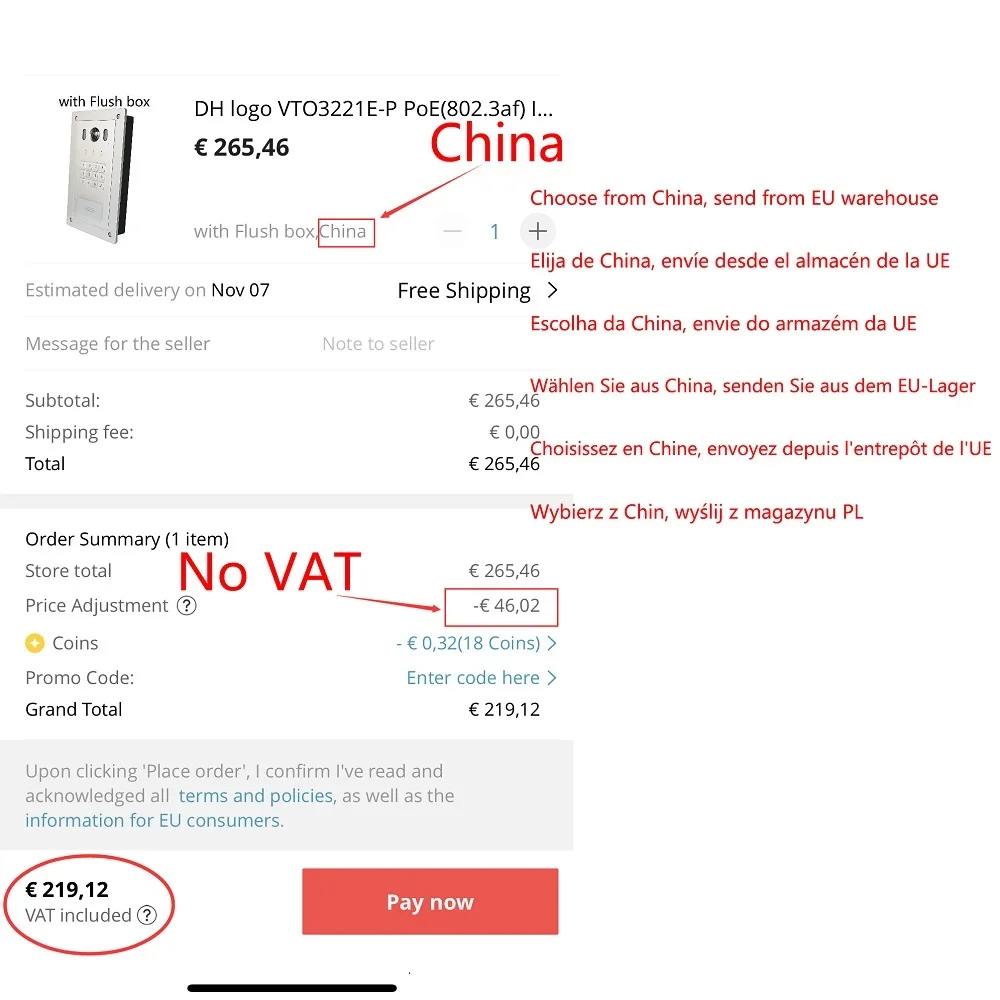Open Price Adjustment help question mark
The width and height of the screenshot is (1000, 1000).
186,605
